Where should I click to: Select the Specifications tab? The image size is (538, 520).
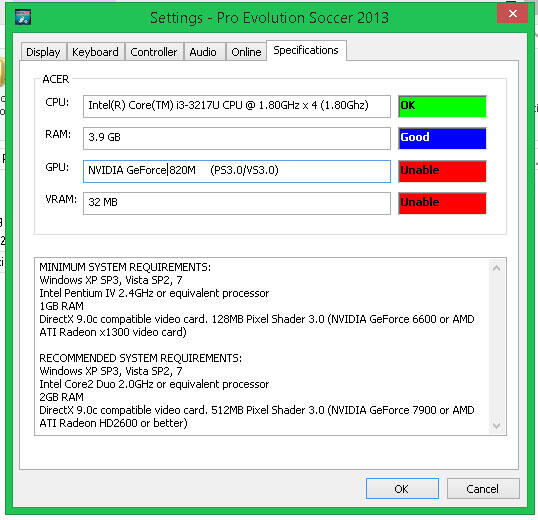[306, 50]
